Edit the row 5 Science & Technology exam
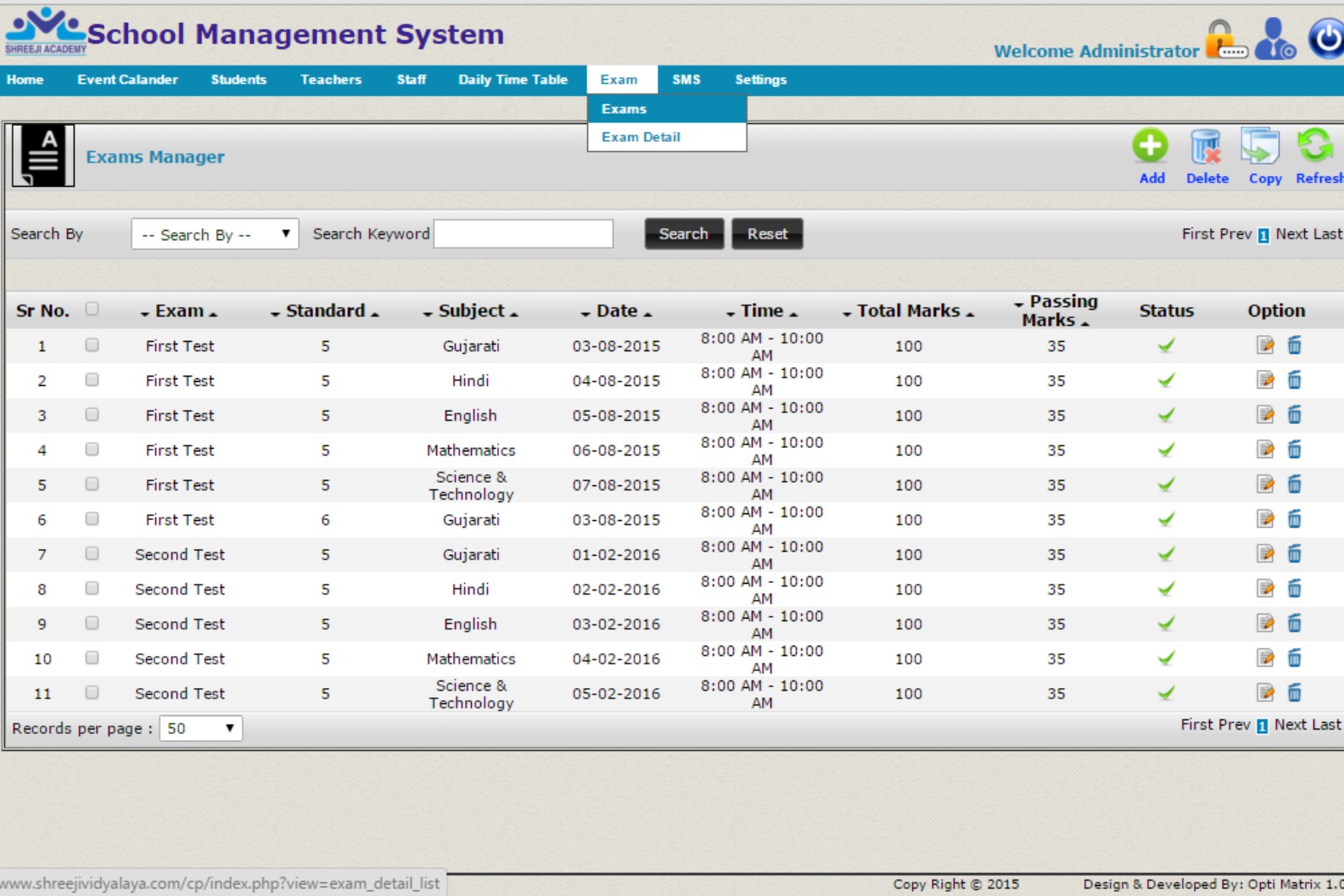This screenshot has width=1344, height=896. 1265,484
